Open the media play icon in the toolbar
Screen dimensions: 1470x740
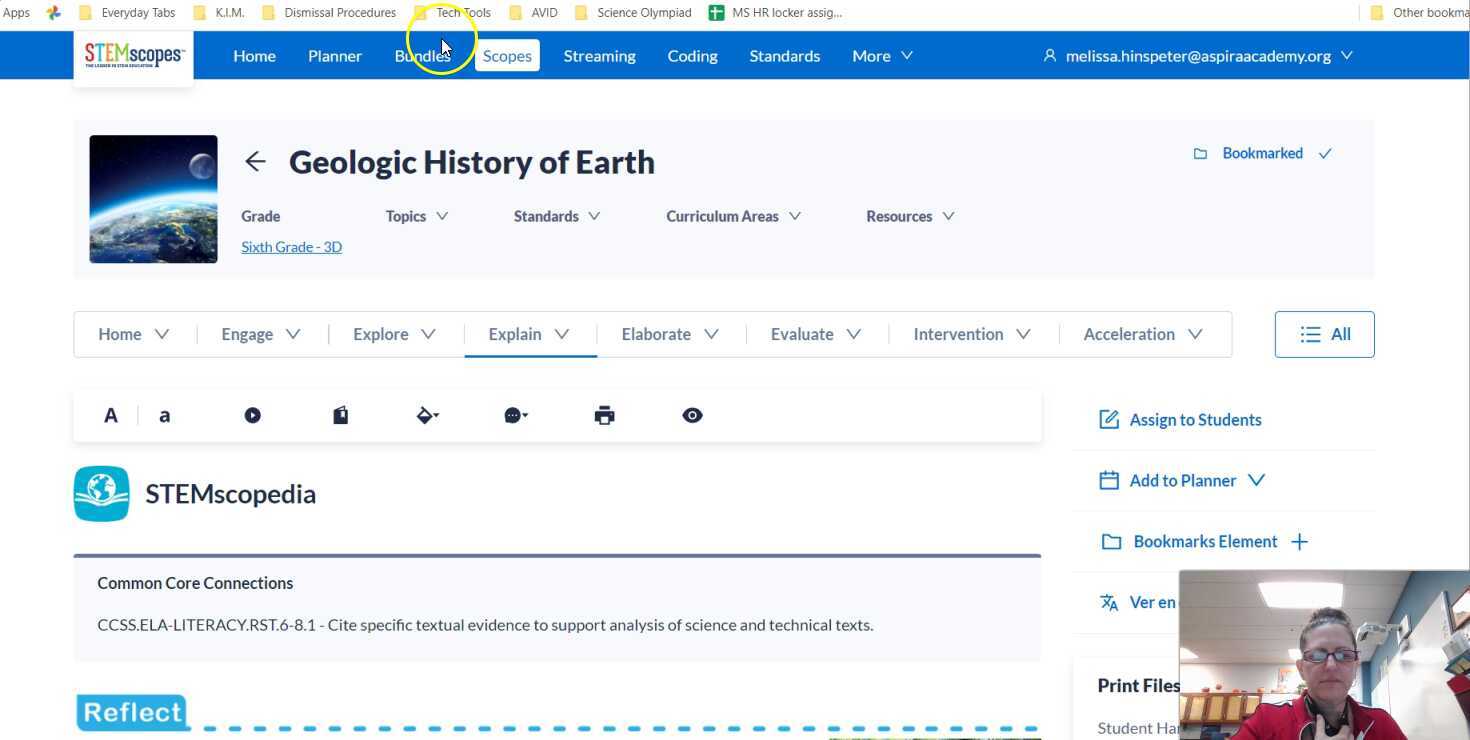[x=252, y=415]
